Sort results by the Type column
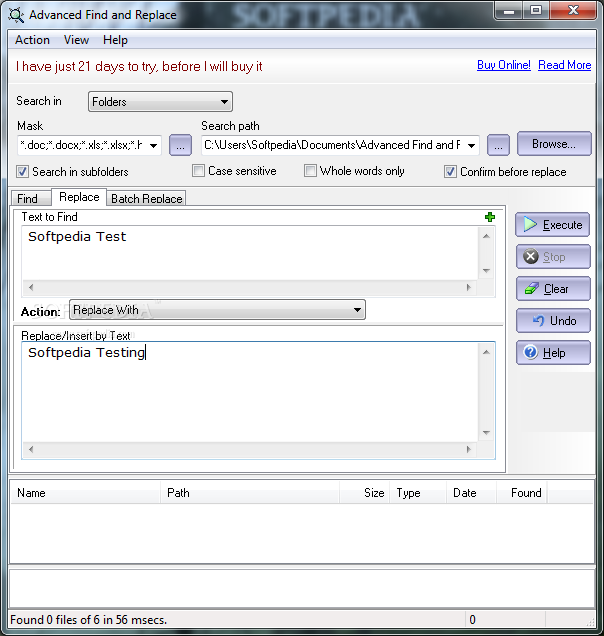Screen dimensions: 604x636 [418, 493]
